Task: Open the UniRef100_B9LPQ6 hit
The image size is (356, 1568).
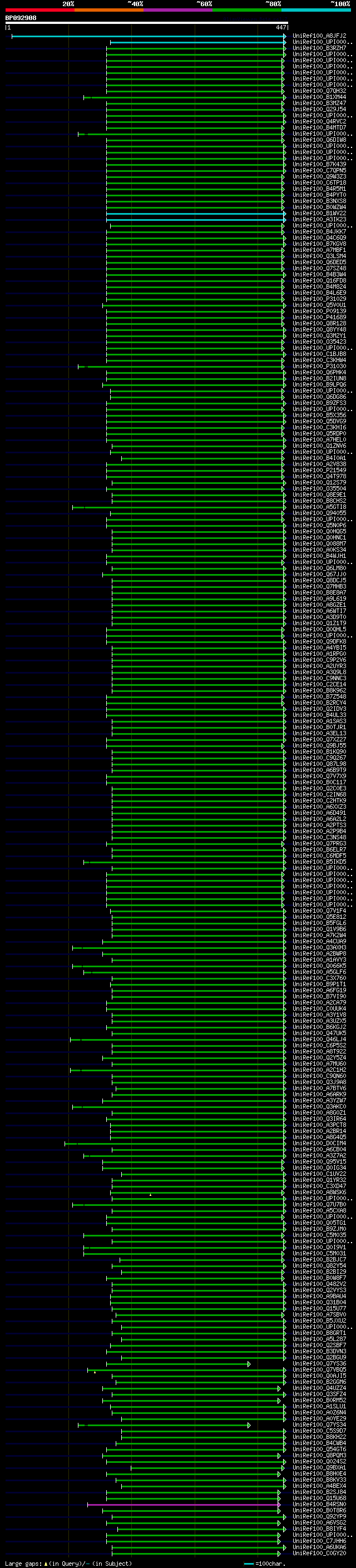Action: (319, 385)
